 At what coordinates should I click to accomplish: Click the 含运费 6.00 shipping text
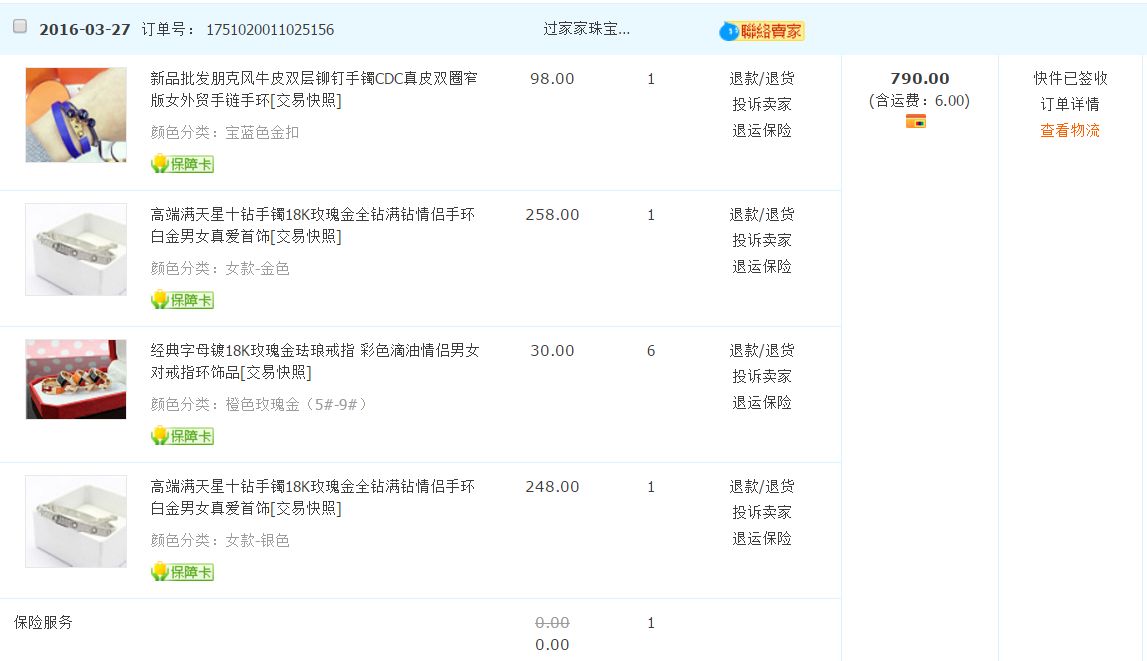tap(920, 101)
